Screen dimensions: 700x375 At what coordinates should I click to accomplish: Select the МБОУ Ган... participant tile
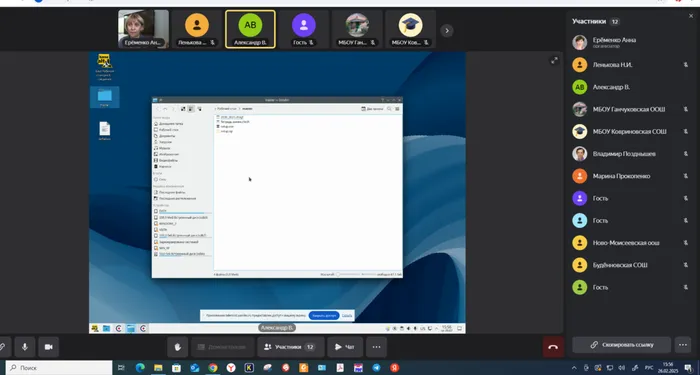(x=357, y=29)
